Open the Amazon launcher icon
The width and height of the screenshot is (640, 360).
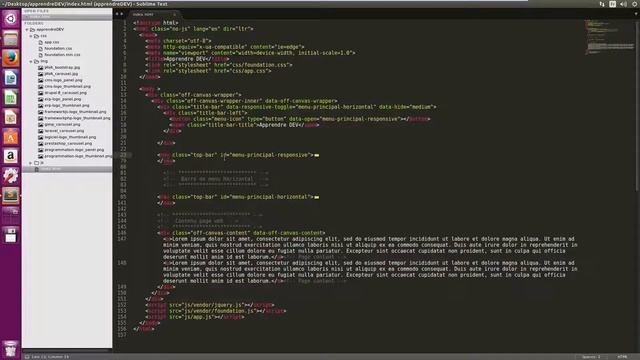[x=11, y=156]
